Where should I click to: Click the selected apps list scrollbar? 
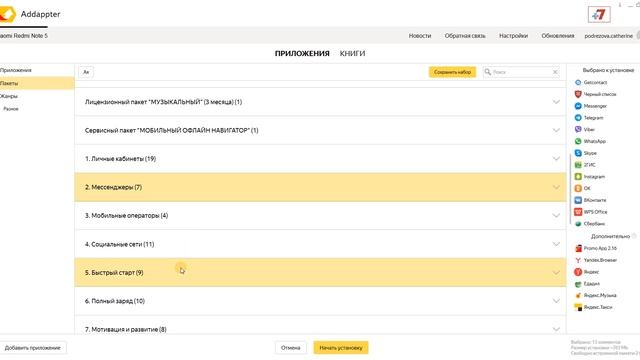(570, 189)
